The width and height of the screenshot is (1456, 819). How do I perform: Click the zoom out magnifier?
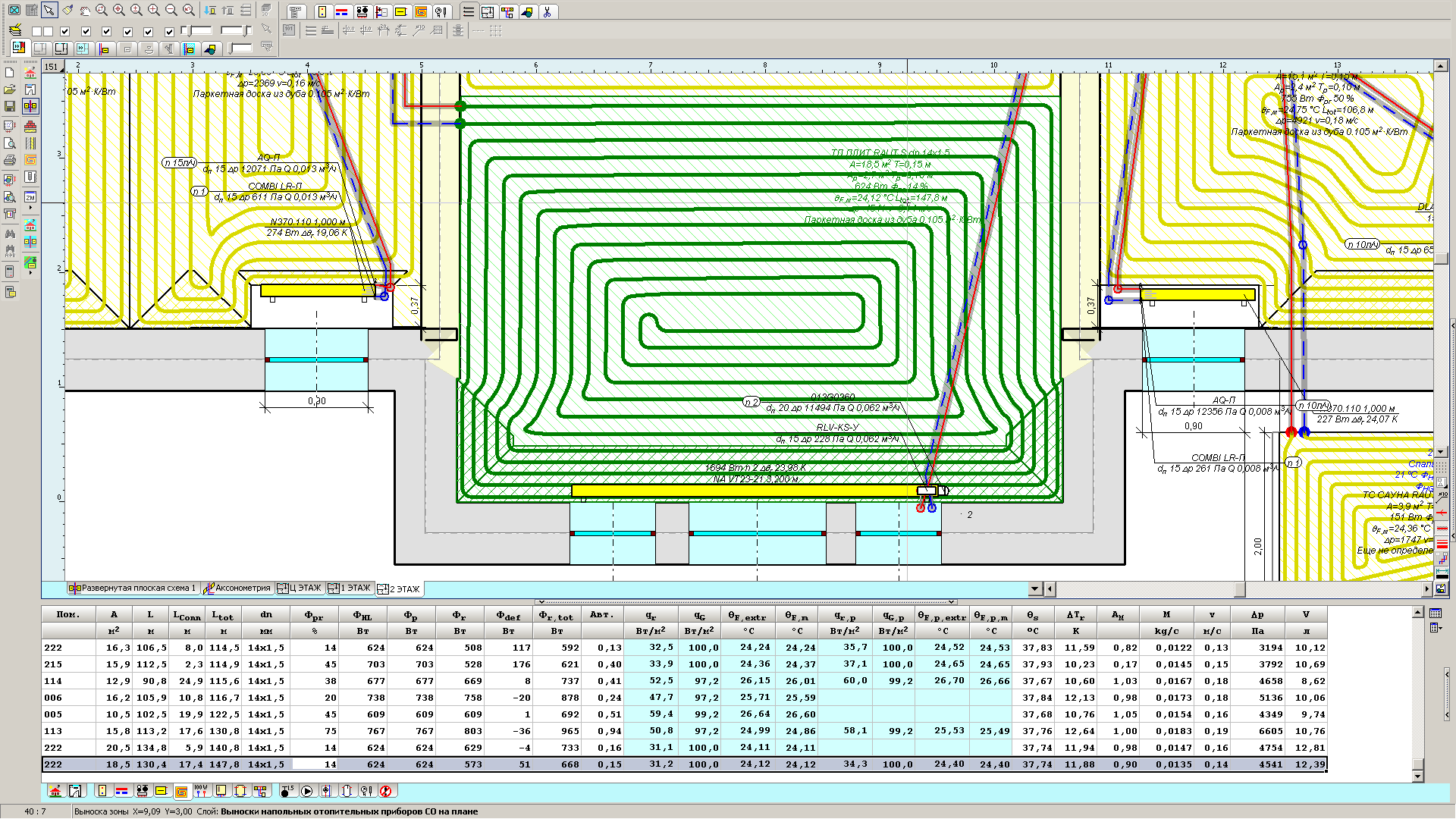[x=171, y=11]
